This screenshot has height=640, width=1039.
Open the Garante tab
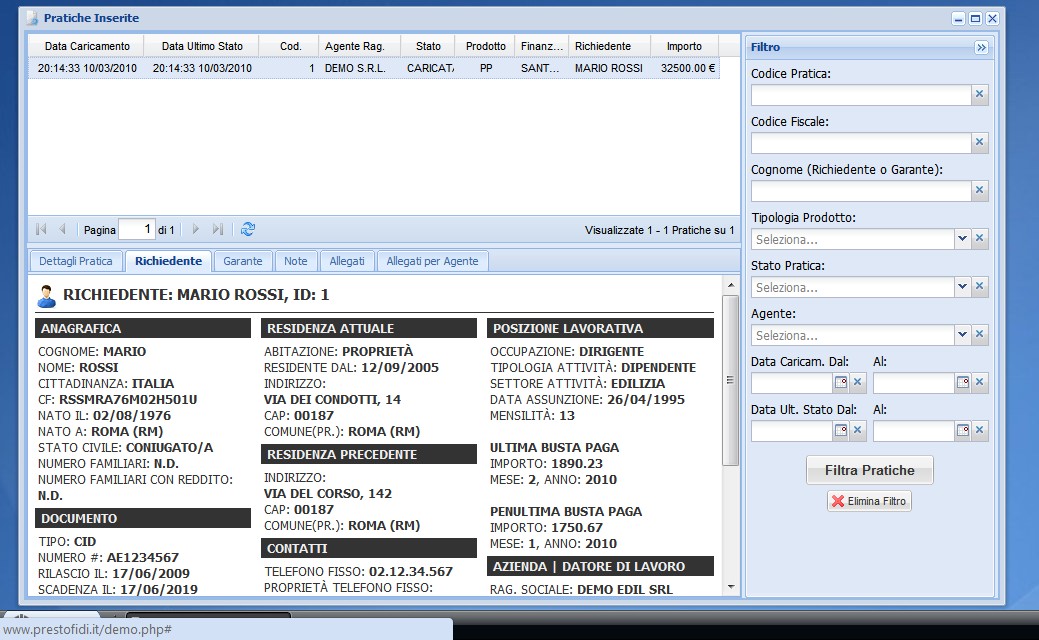(x=243, y=261)
